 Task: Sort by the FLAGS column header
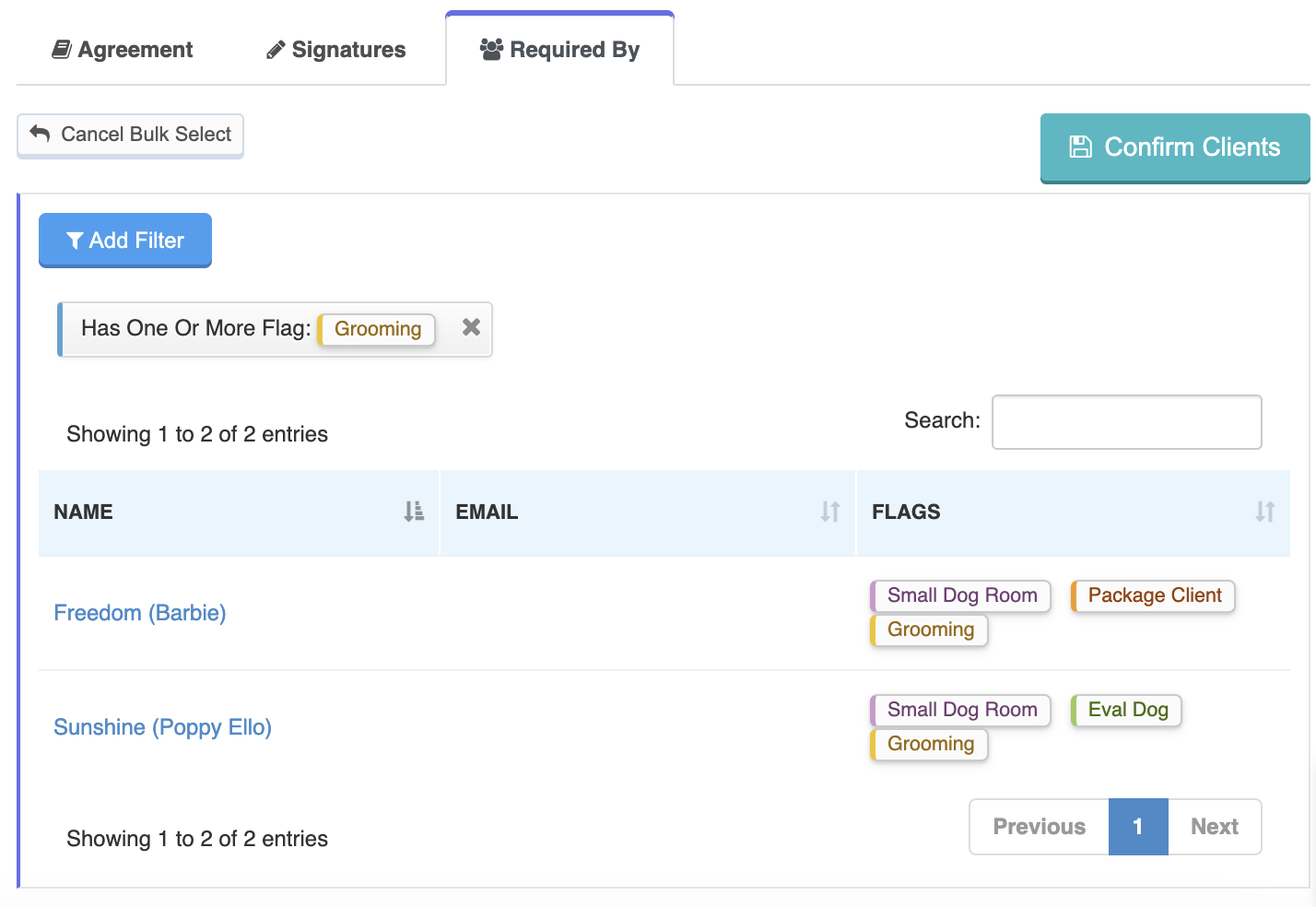point(1074,512)
